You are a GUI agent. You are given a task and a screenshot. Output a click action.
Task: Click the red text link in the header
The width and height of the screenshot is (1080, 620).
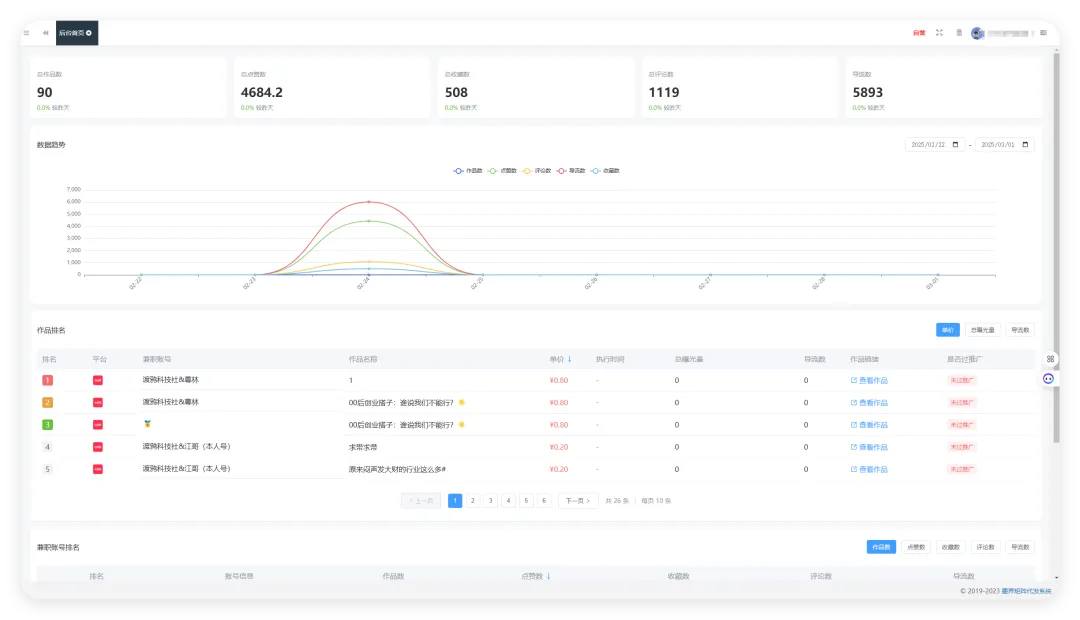[919, 33]
